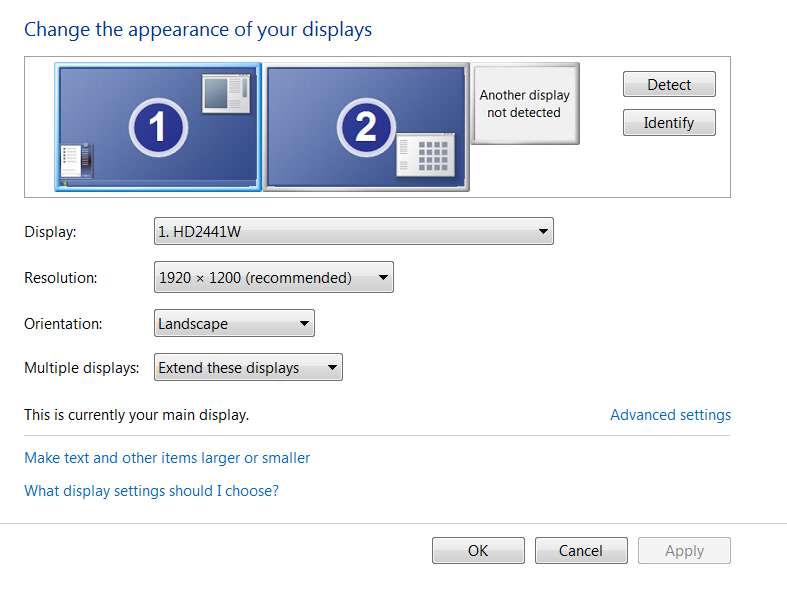This screenshot has height=595, width=787.
Task: Select the monitor 2 display thumbnail
Action: click(366, 127)
